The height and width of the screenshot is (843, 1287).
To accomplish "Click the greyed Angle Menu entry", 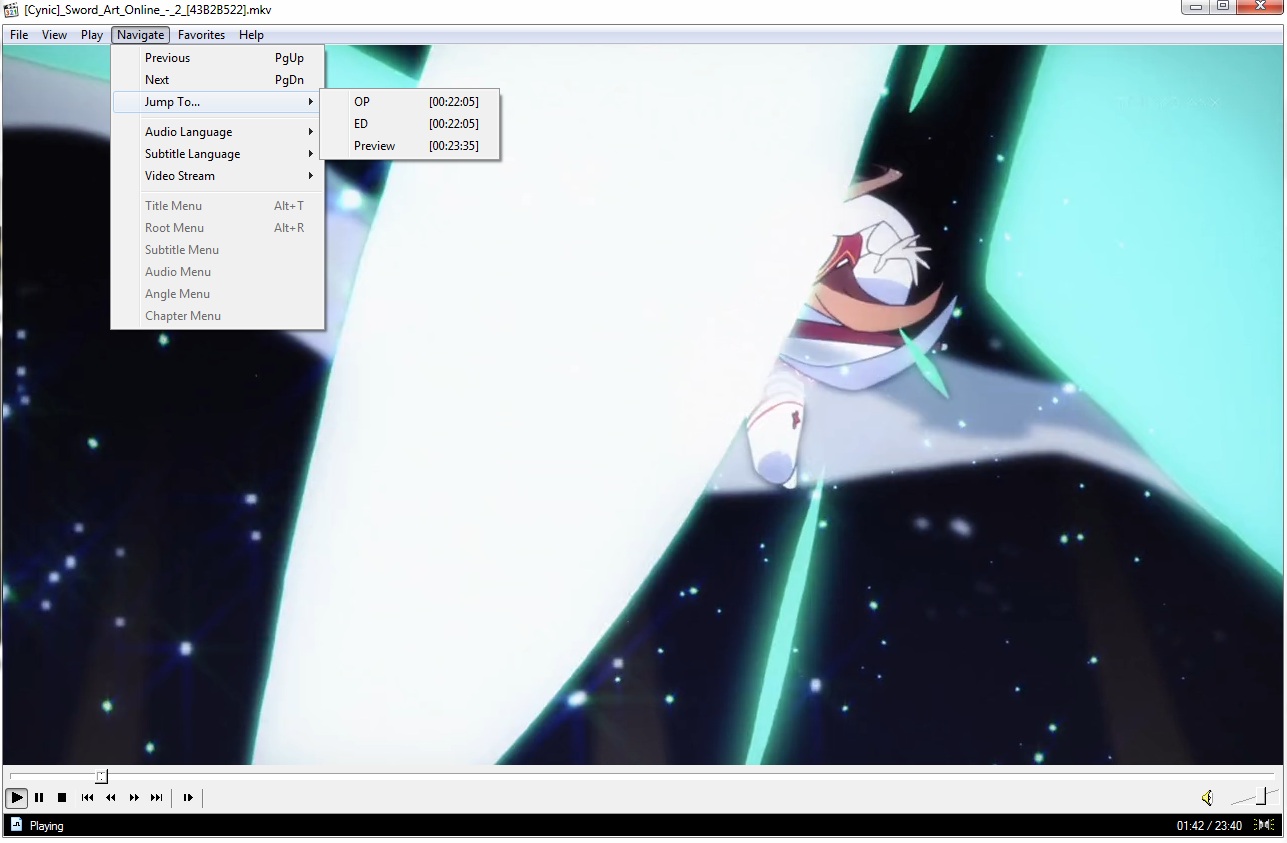I will (217, 294).
